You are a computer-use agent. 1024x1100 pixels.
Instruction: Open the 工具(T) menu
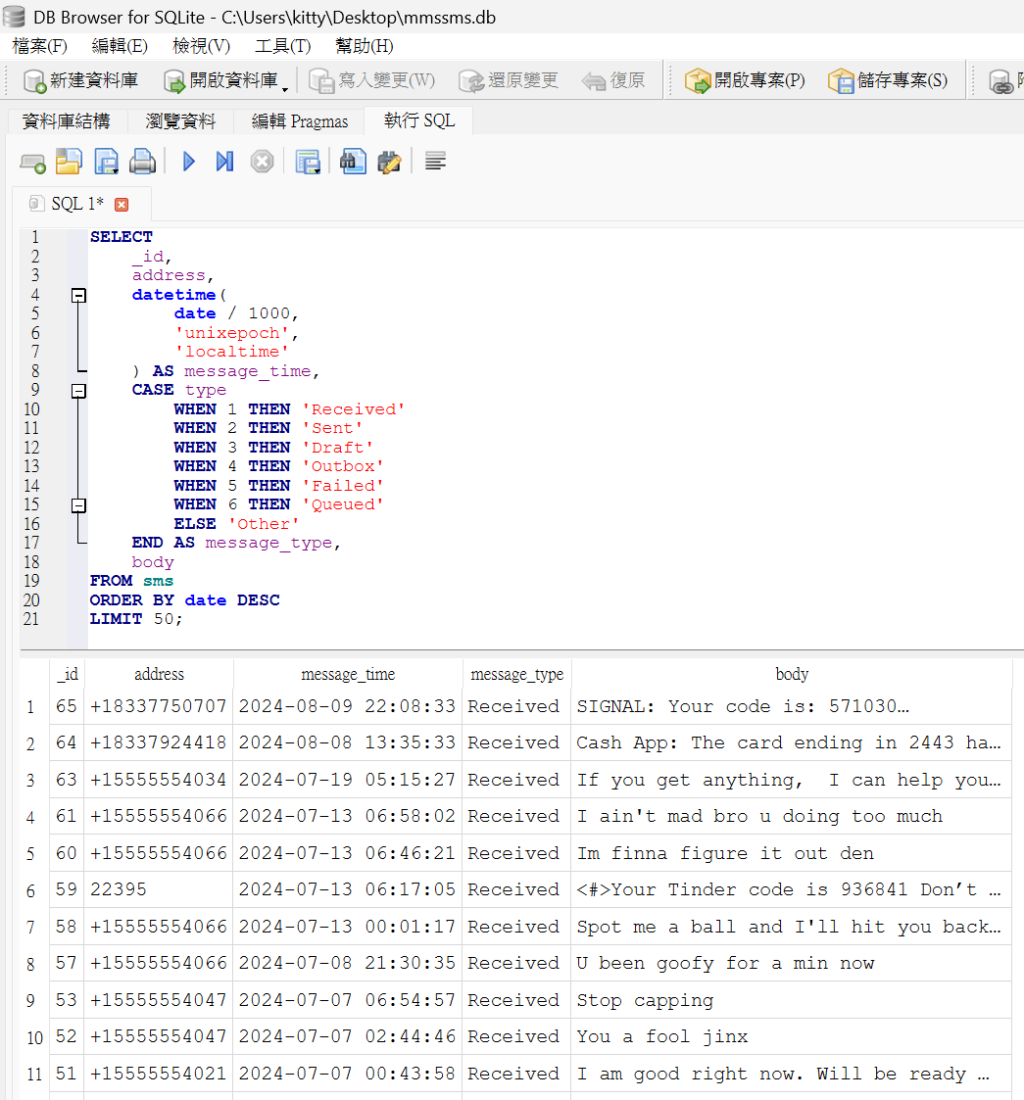283,46
